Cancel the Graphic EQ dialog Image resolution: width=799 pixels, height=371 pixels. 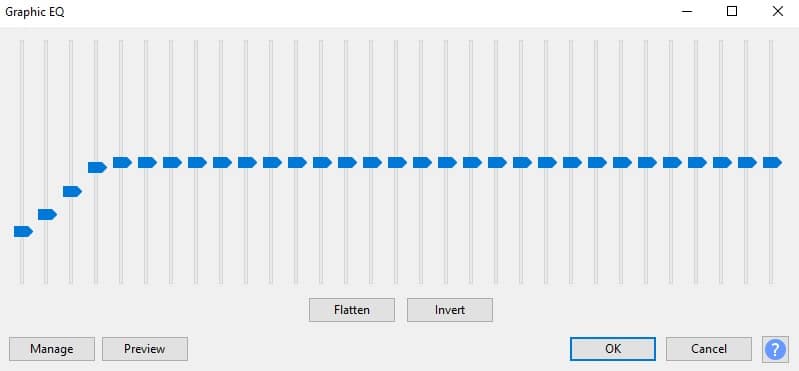coord(709,349)
